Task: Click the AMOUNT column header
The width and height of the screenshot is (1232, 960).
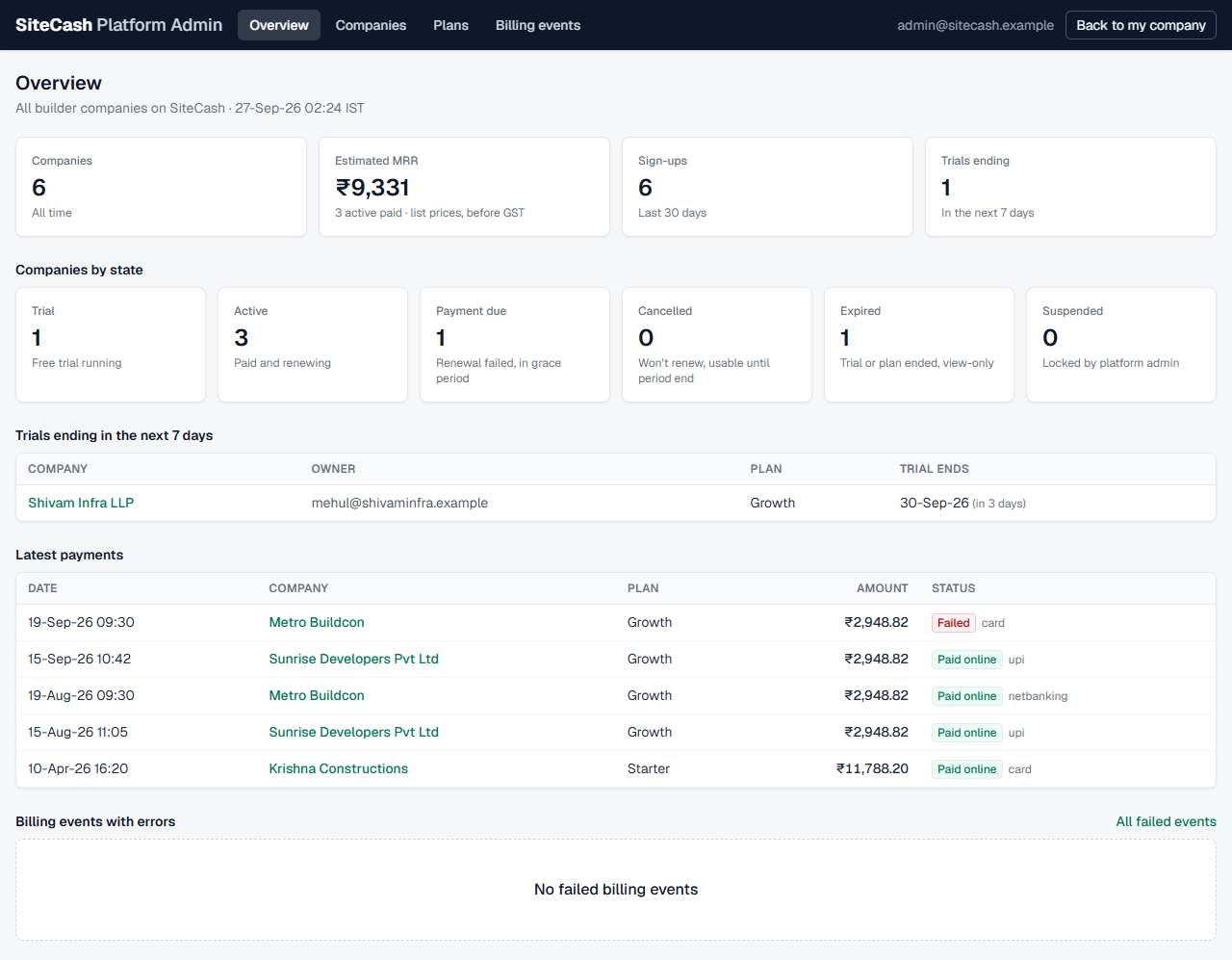Action: [x=883, y=588]
